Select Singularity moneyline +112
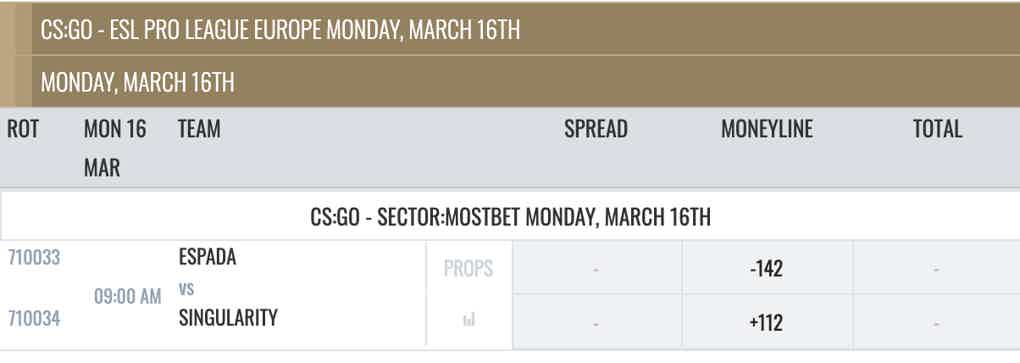Viewport: 1020px width, 363px height. point(767,322)
